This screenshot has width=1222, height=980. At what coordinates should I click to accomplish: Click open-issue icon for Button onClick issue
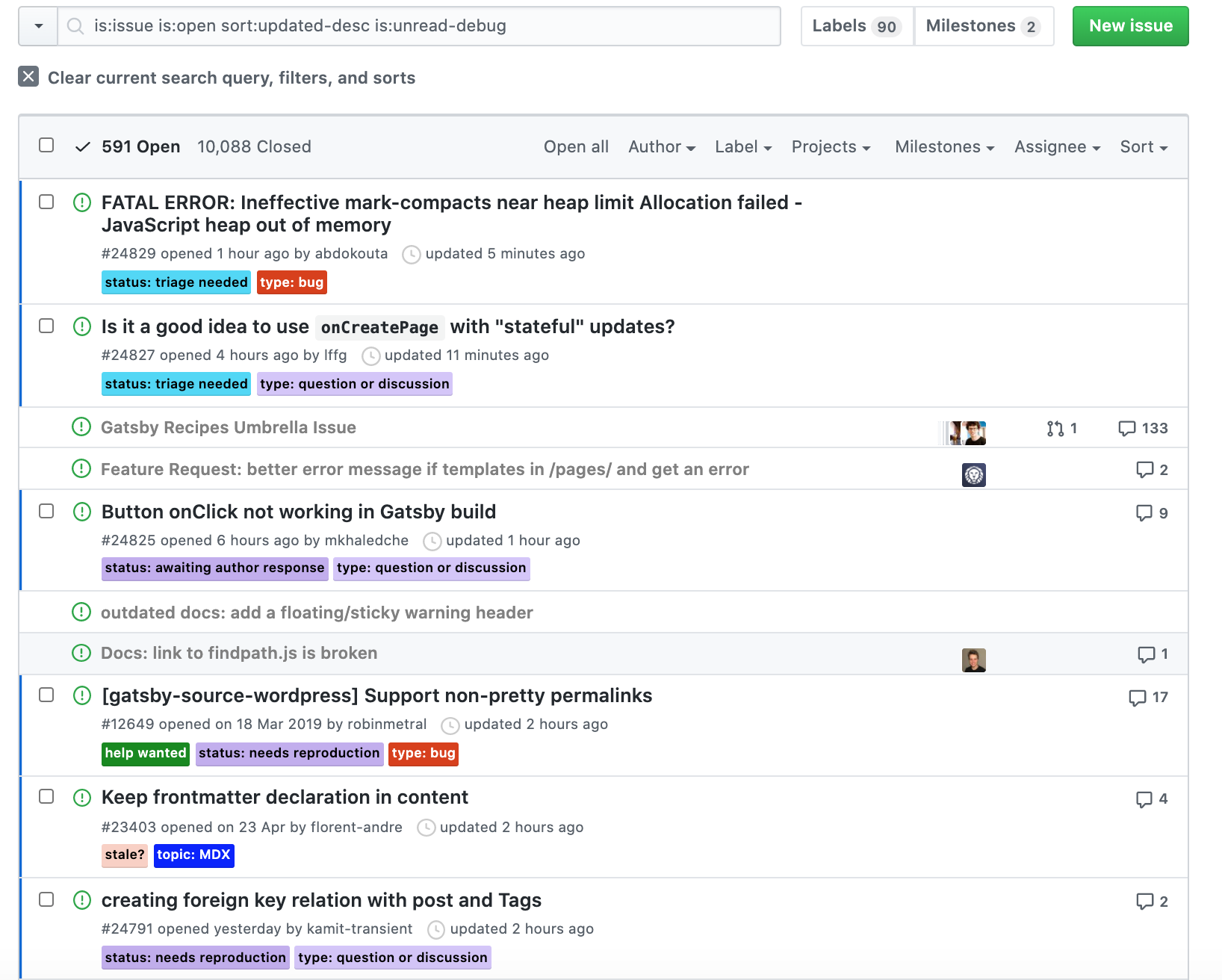(x=82, y=512)
